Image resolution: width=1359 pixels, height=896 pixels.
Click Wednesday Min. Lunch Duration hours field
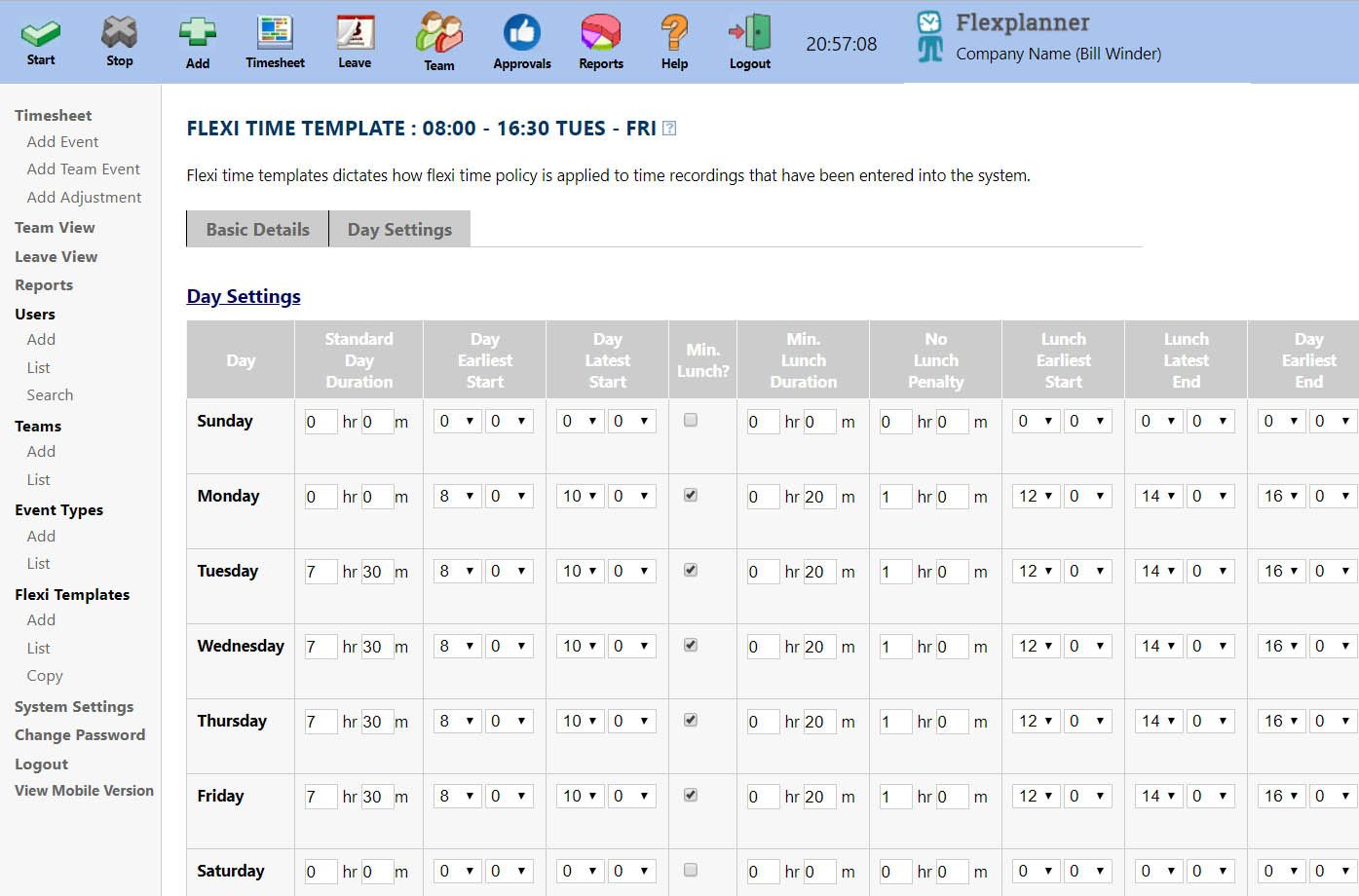coord(763,647)
